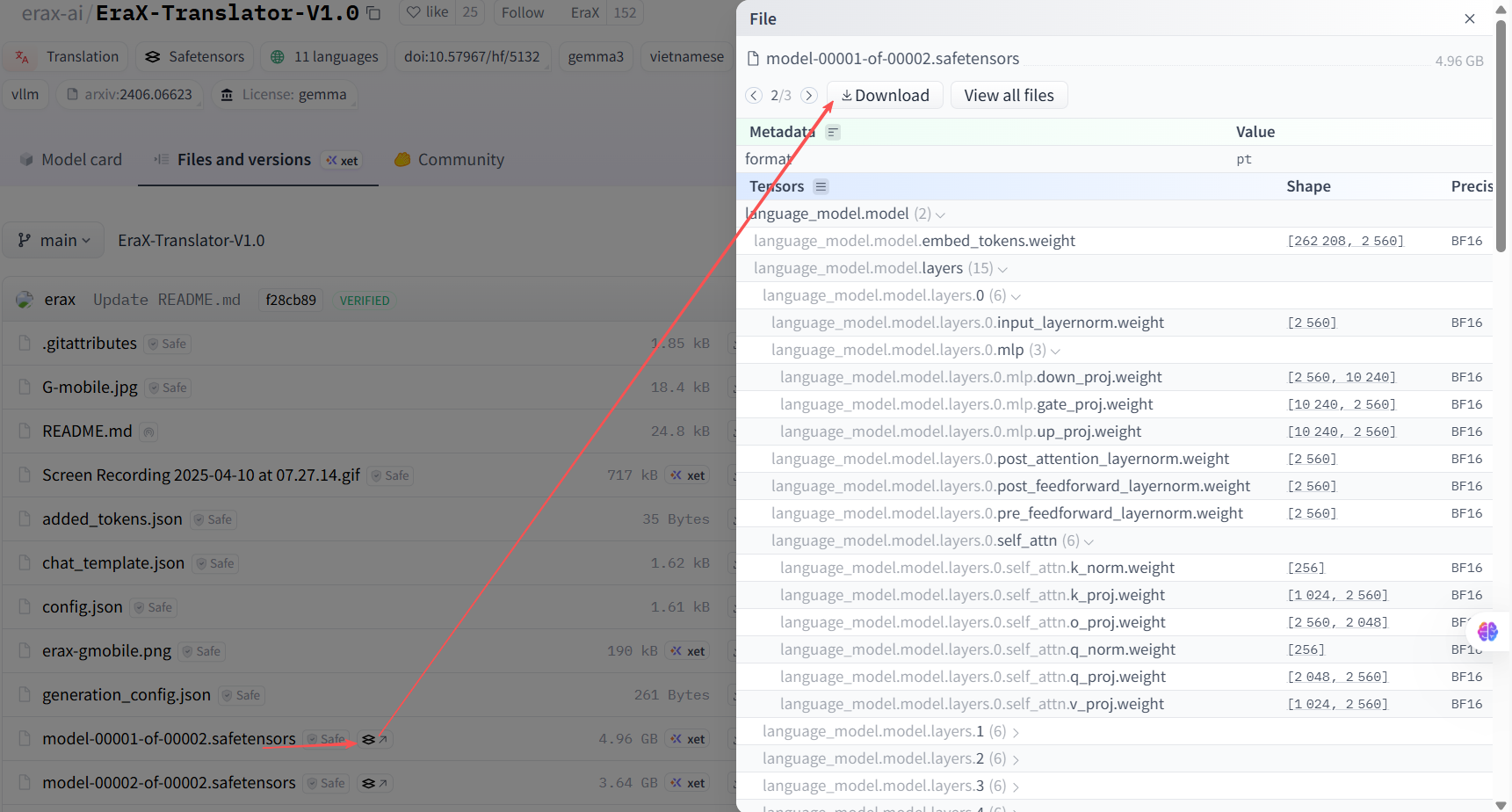This screenshot has height=812, width=1512.
Task: Select the vllm tag
Action: [x=25, y=95]
